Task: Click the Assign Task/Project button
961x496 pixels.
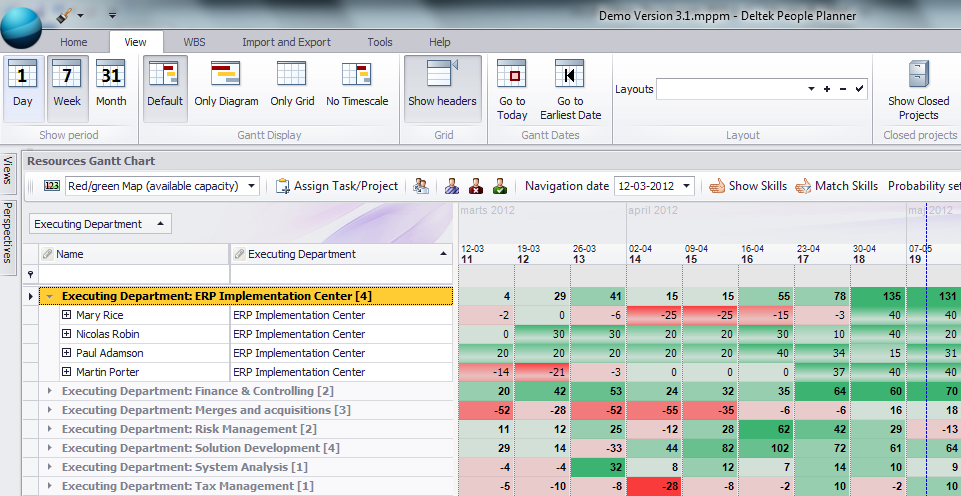Action: [336, 186]
